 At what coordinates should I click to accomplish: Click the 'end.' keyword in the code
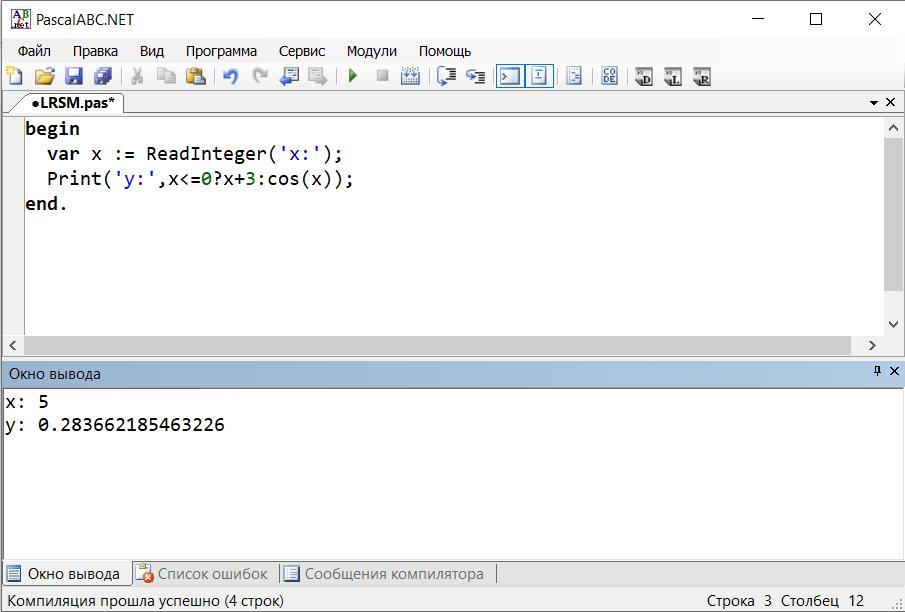tap(46, 204)
